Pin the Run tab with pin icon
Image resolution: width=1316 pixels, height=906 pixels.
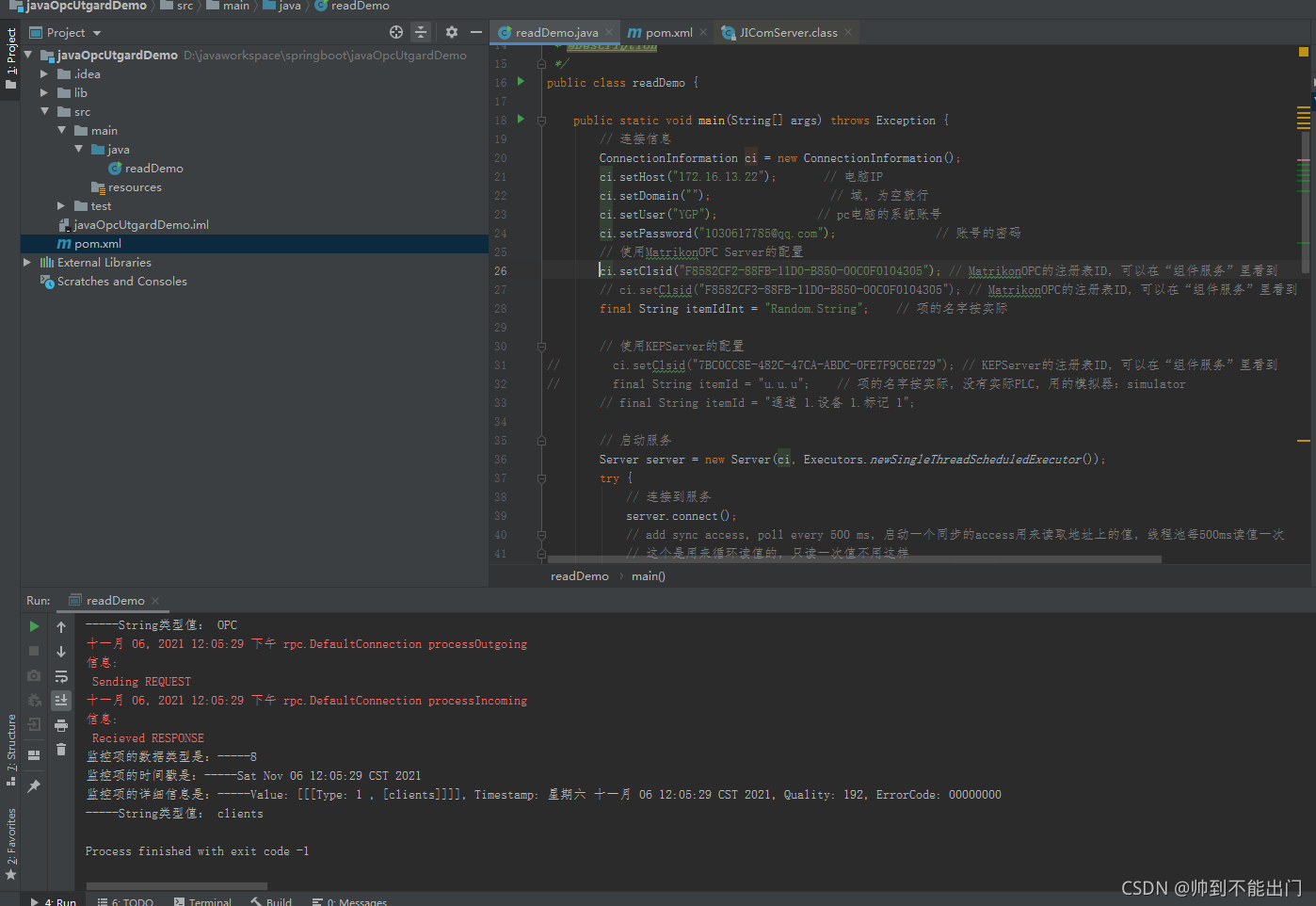[x=34, y=785]
